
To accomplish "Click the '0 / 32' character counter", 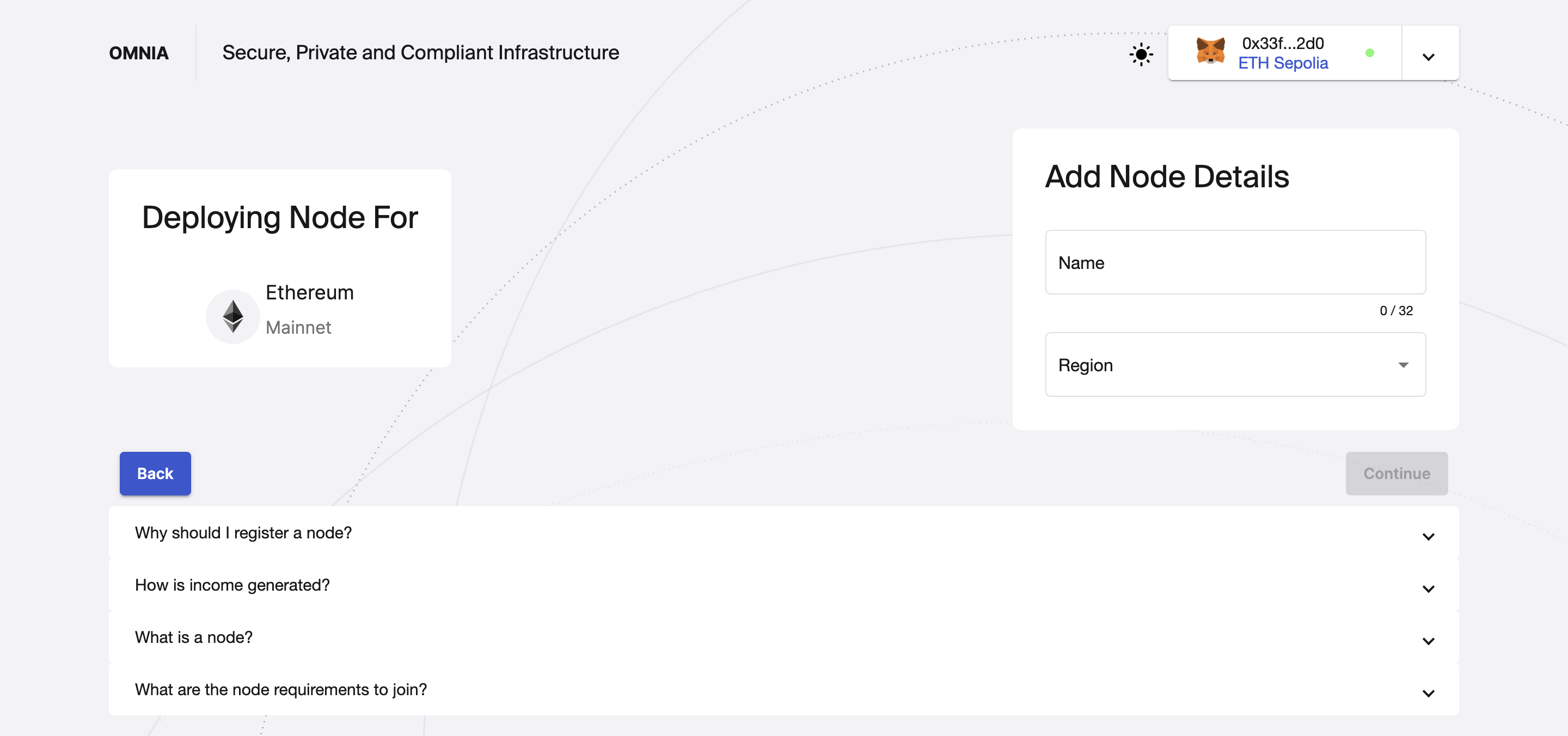I will click(x=1396, y=311).
